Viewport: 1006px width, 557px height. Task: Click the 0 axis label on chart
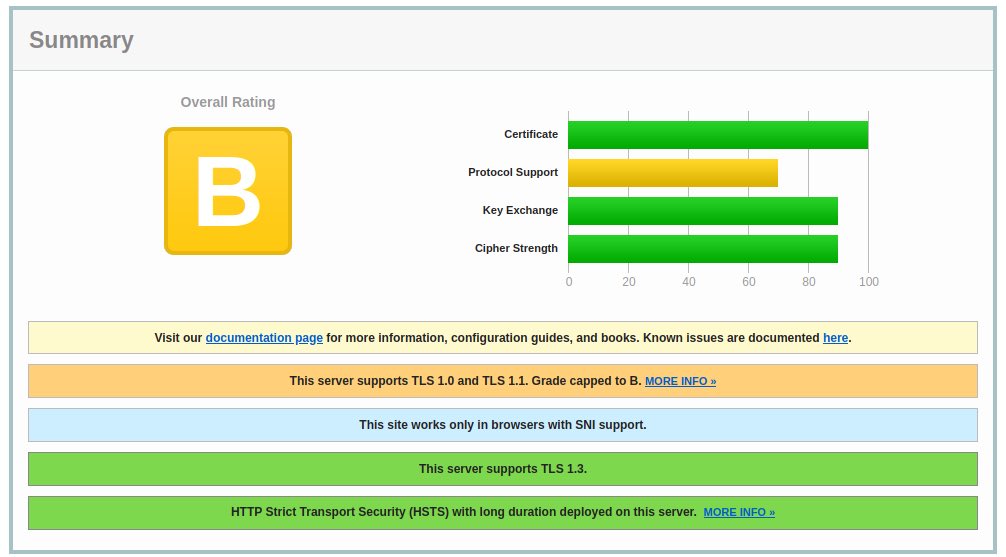coord(569,282)
